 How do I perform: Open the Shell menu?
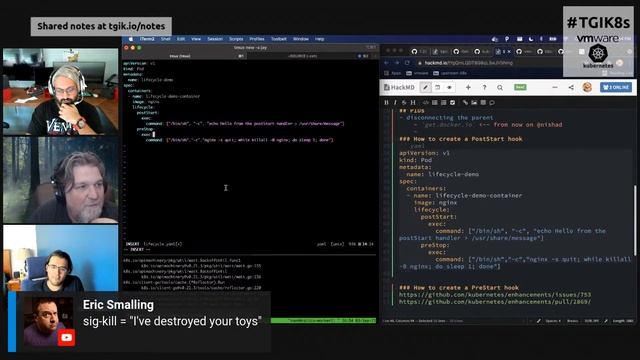click(165, 39)
